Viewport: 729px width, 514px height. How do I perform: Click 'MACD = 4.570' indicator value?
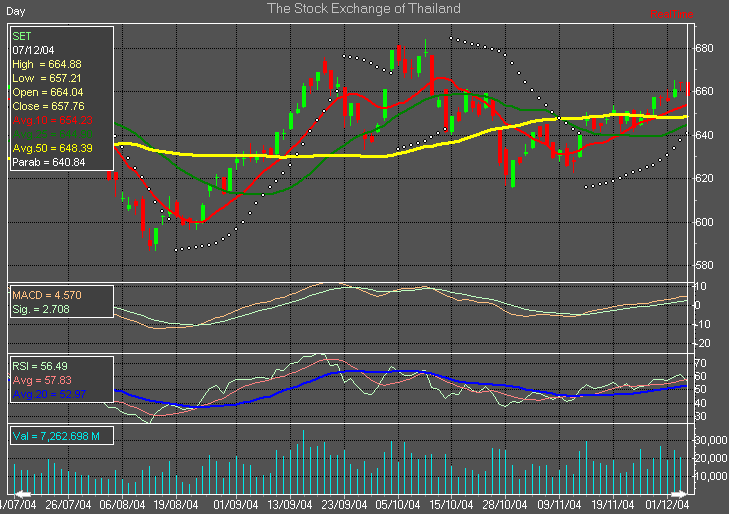point(47,295)
